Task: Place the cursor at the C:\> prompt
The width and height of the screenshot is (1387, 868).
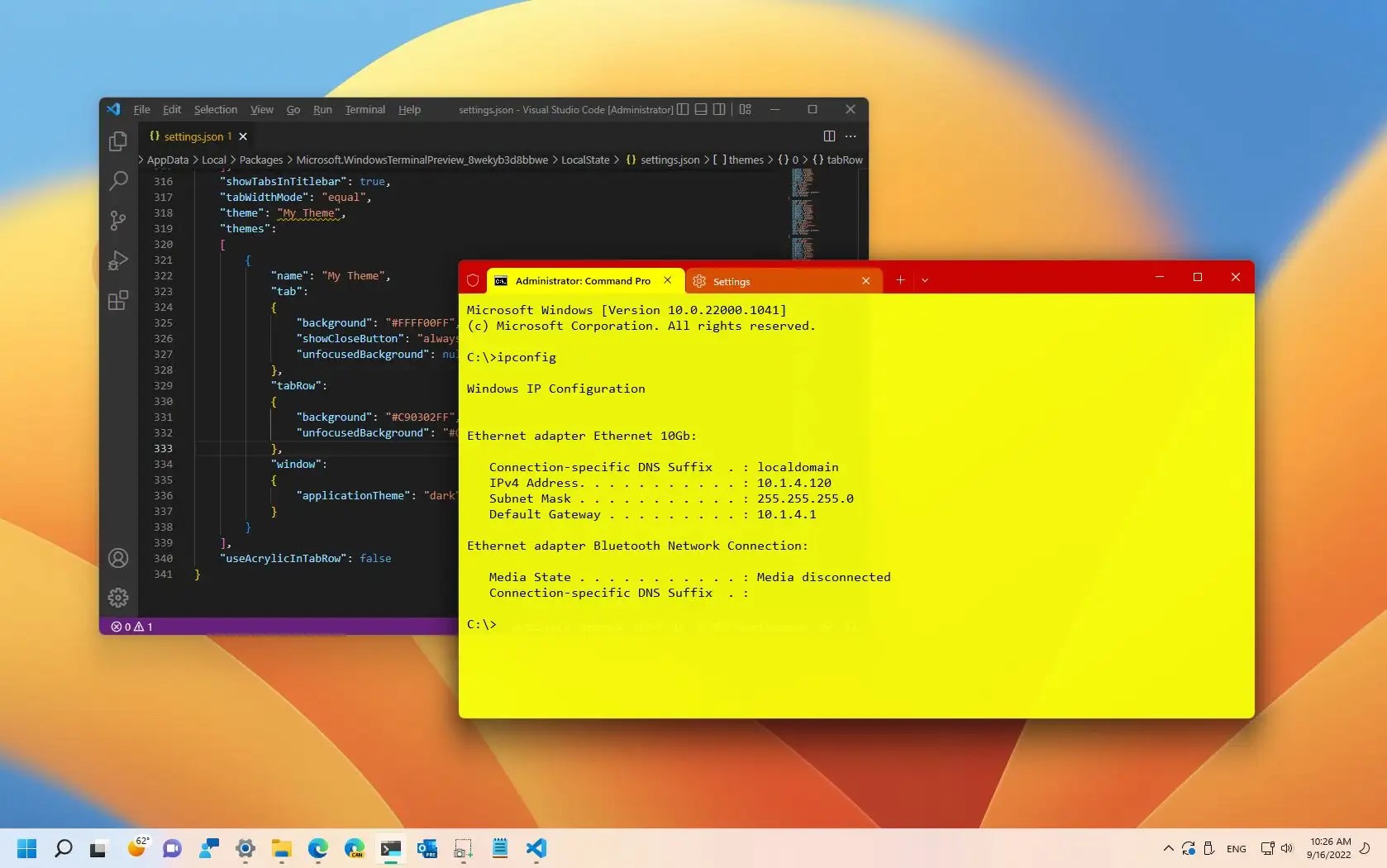Action: point(482,624)
